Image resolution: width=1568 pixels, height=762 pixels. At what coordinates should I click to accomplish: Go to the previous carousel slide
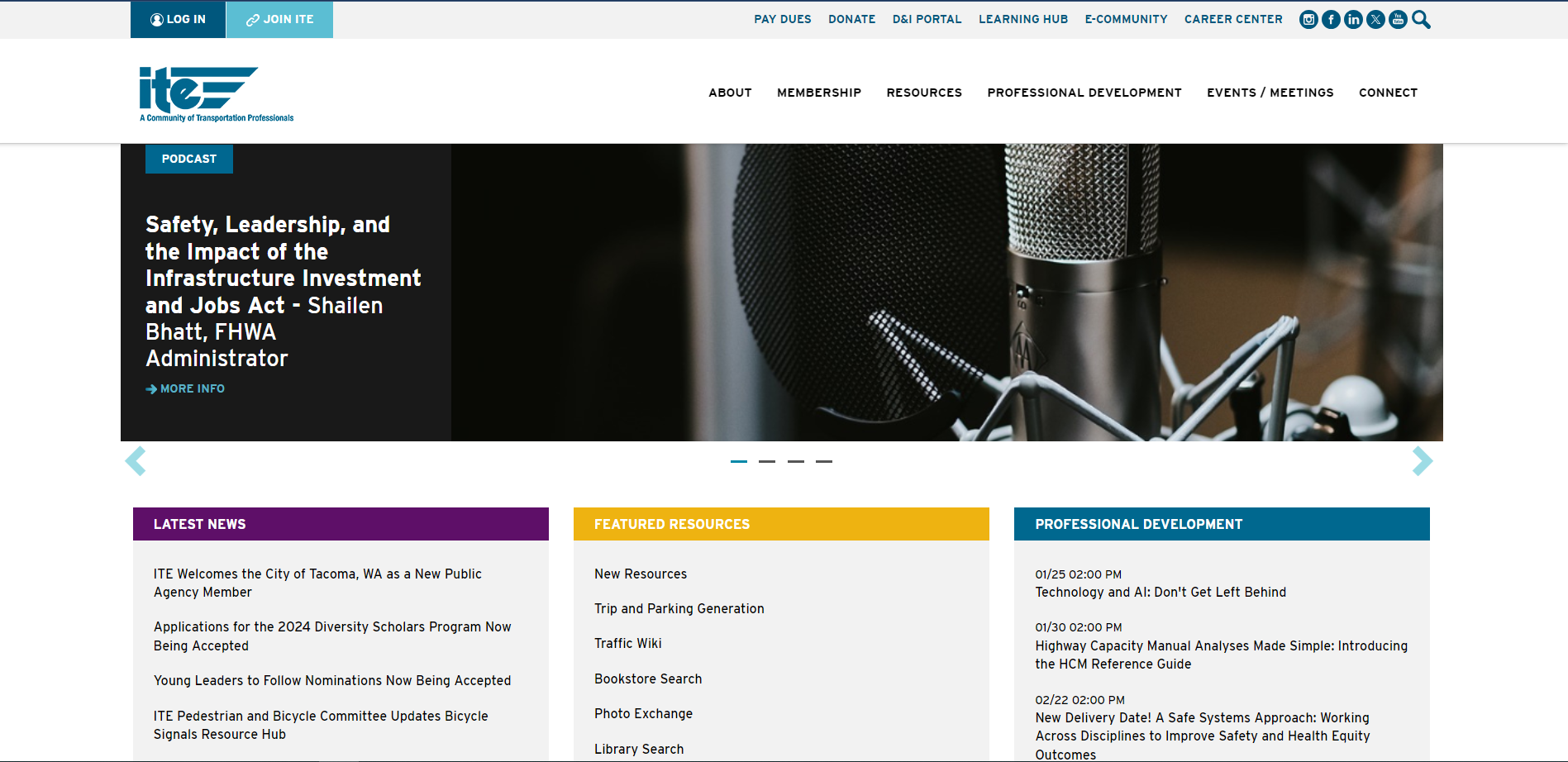[x=136, y=461]
